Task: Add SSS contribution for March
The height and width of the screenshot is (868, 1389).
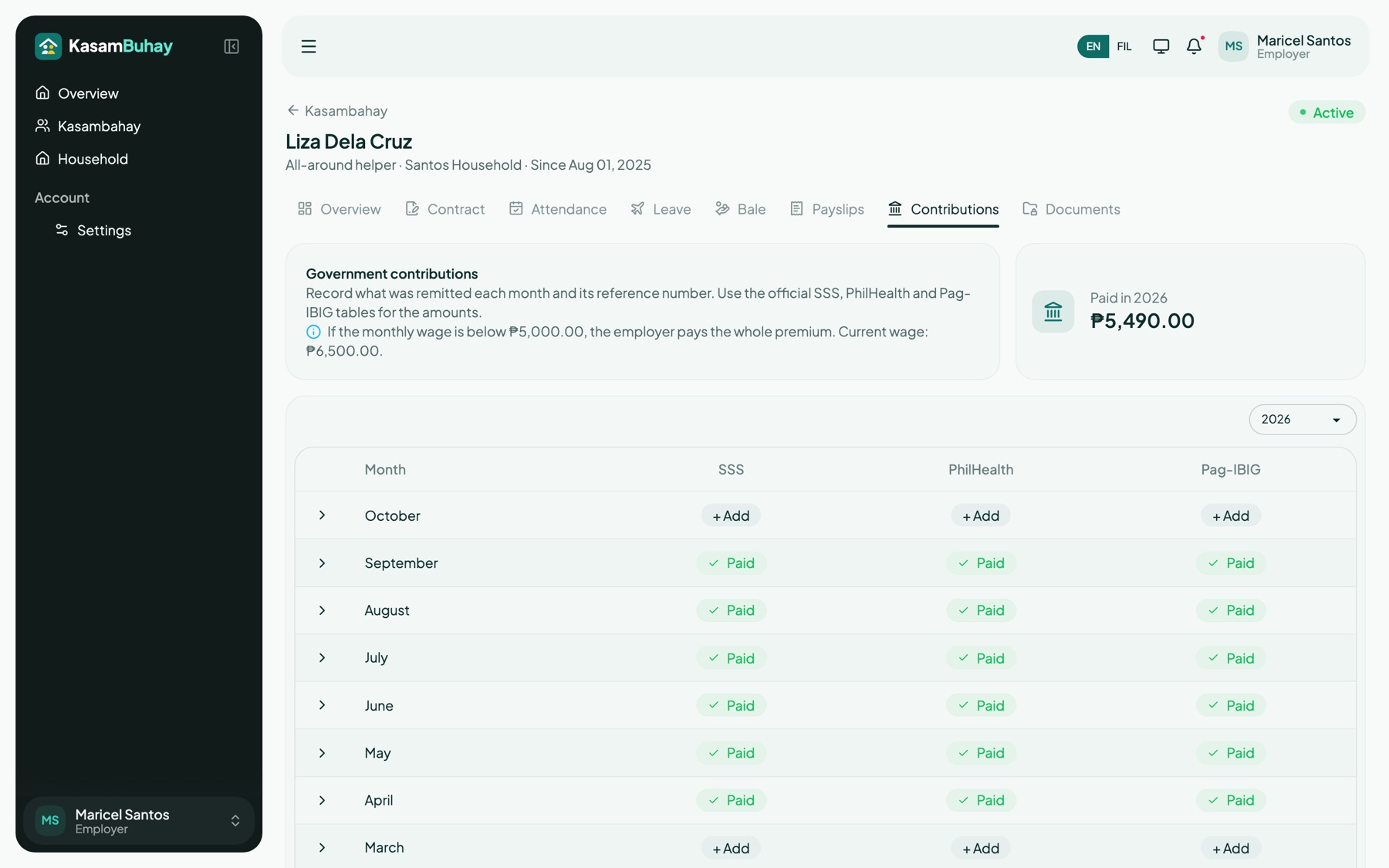Action: [x=731, y=848]
